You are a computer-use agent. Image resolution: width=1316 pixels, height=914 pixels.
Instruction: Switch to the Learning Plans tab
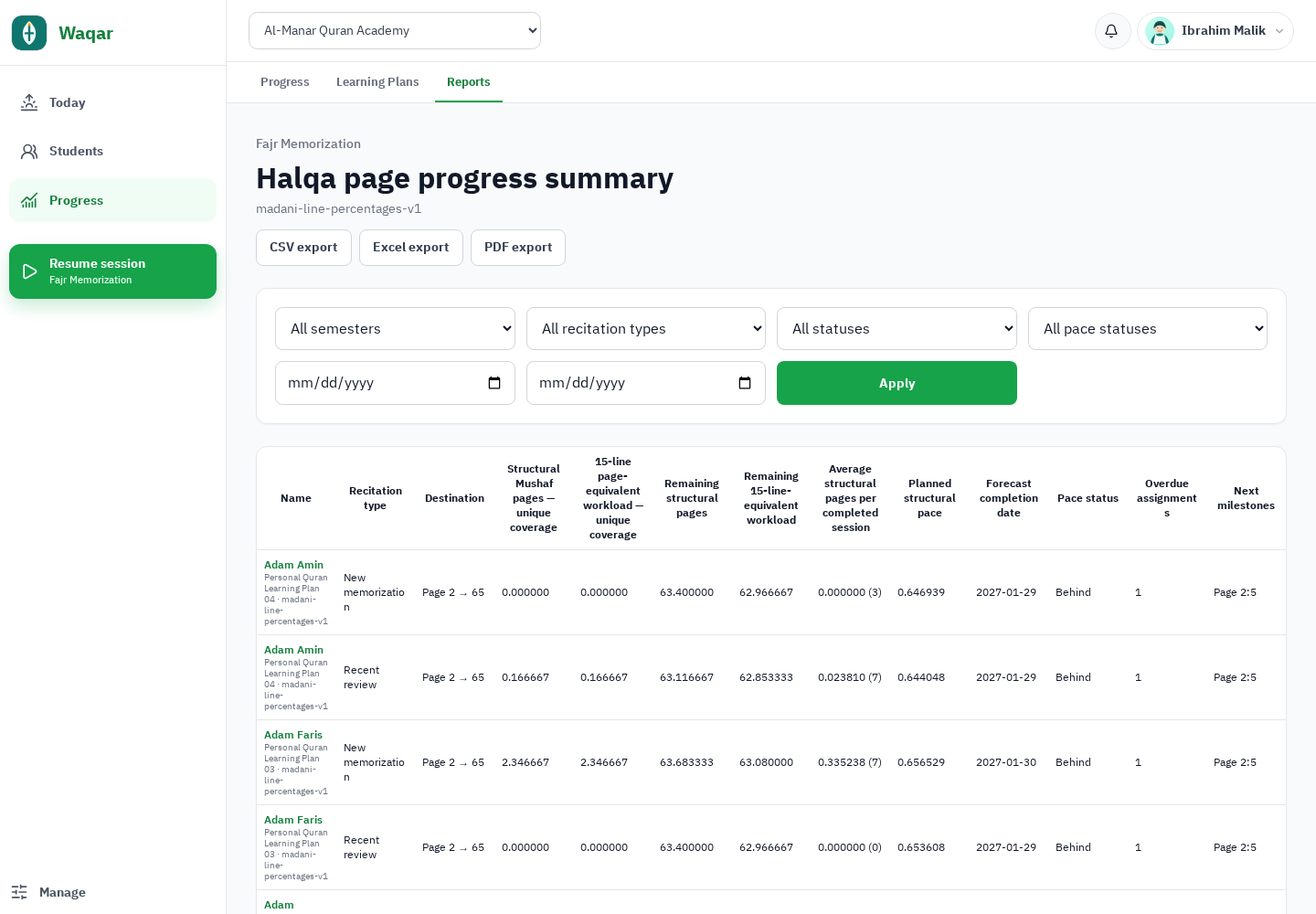coord(377,82)
